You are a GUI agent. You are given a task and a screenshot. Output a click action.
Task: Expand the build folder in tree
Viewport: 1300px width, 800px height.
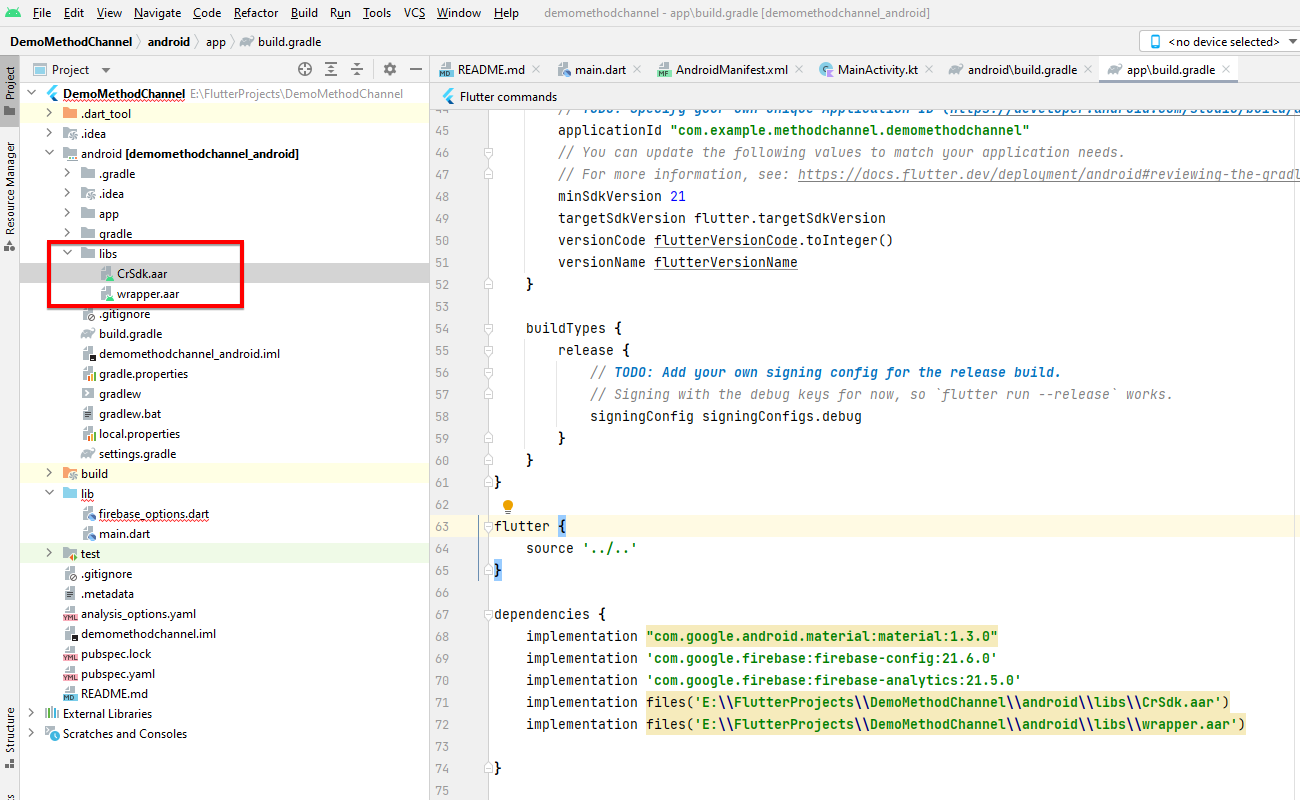pos(49,474)
